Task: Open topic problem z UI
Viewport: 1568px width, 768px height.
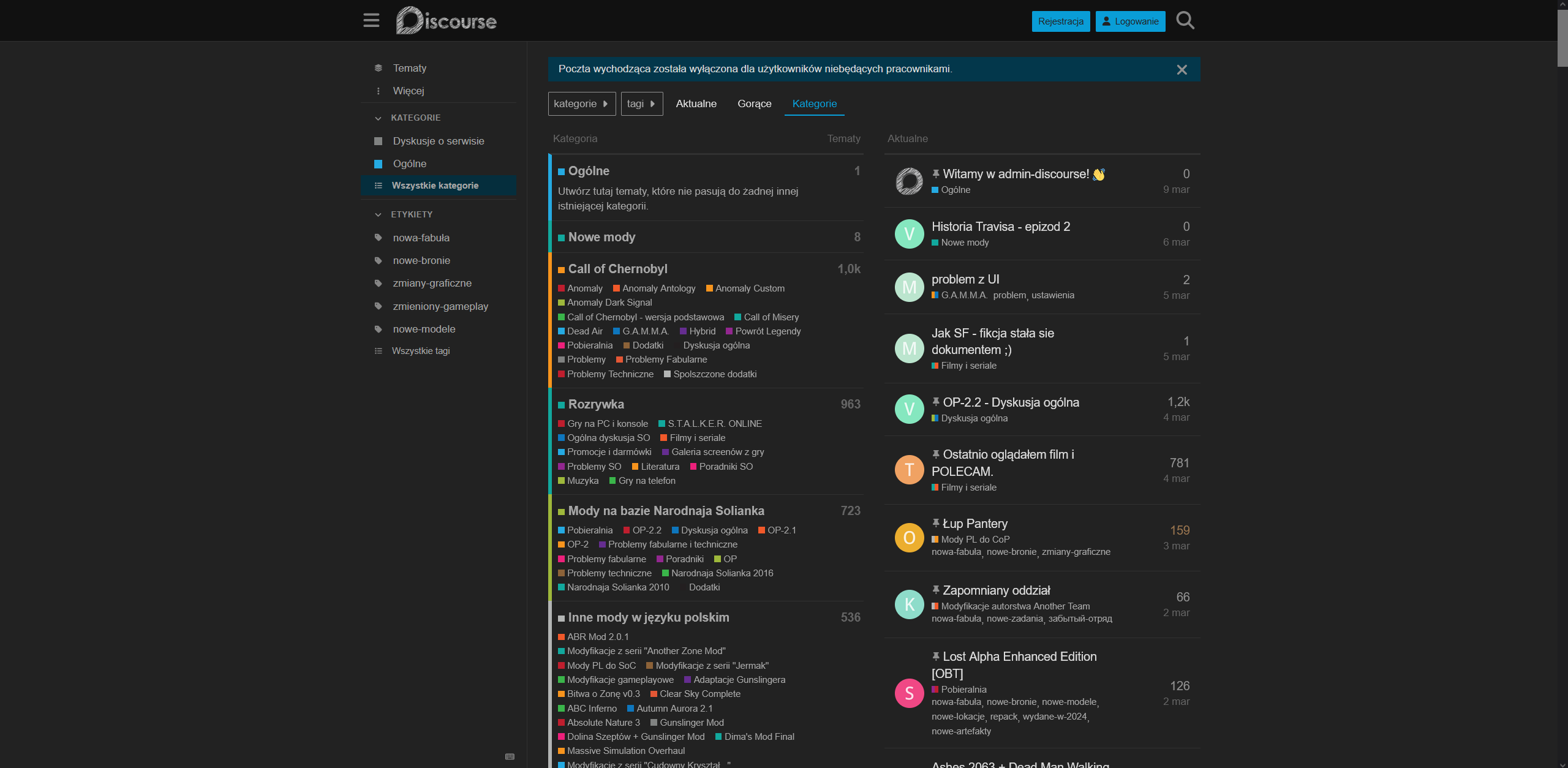Action: (x=965, y=279)
